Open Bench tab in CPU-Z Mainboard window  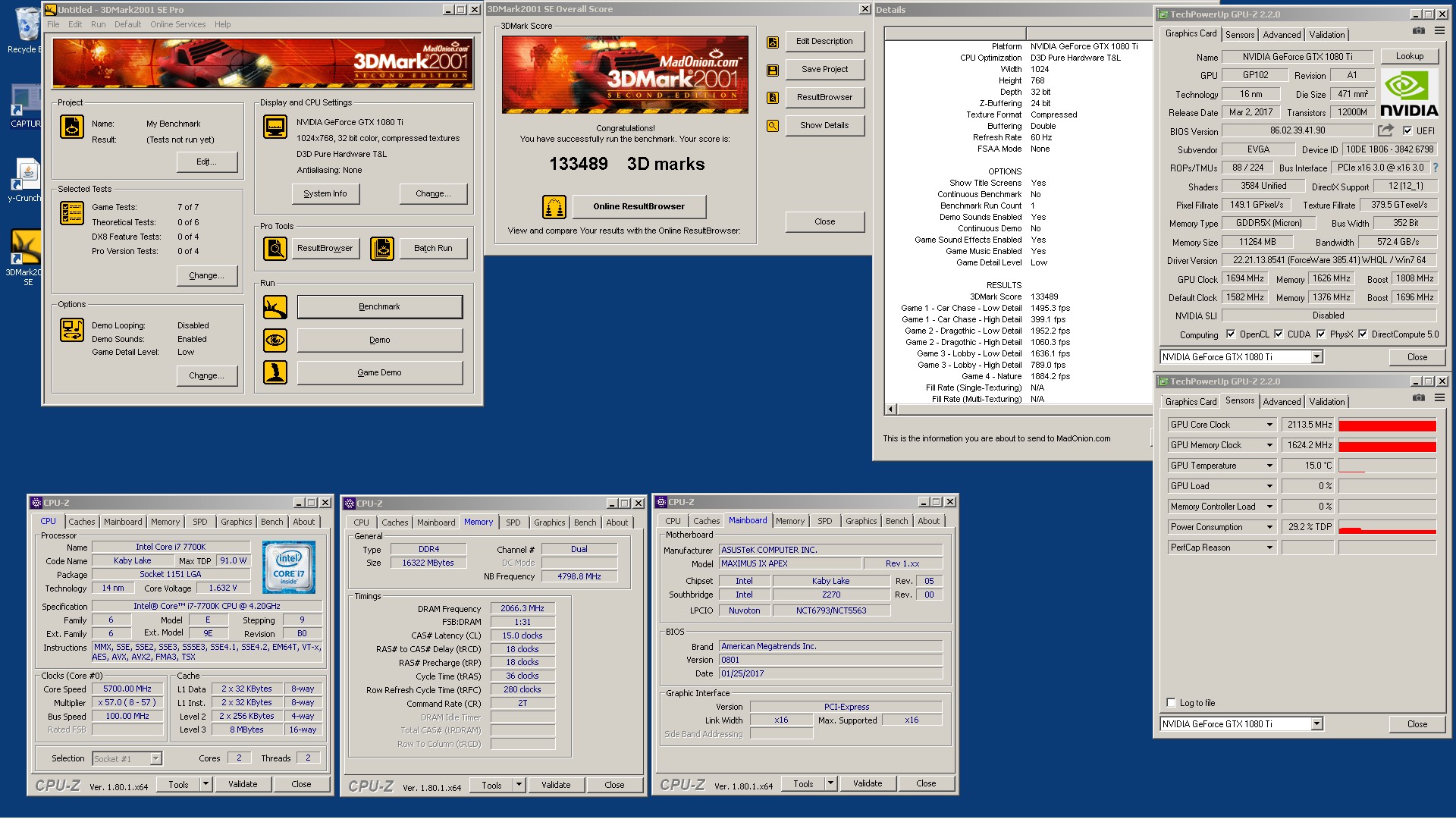(x=896, y=521)
